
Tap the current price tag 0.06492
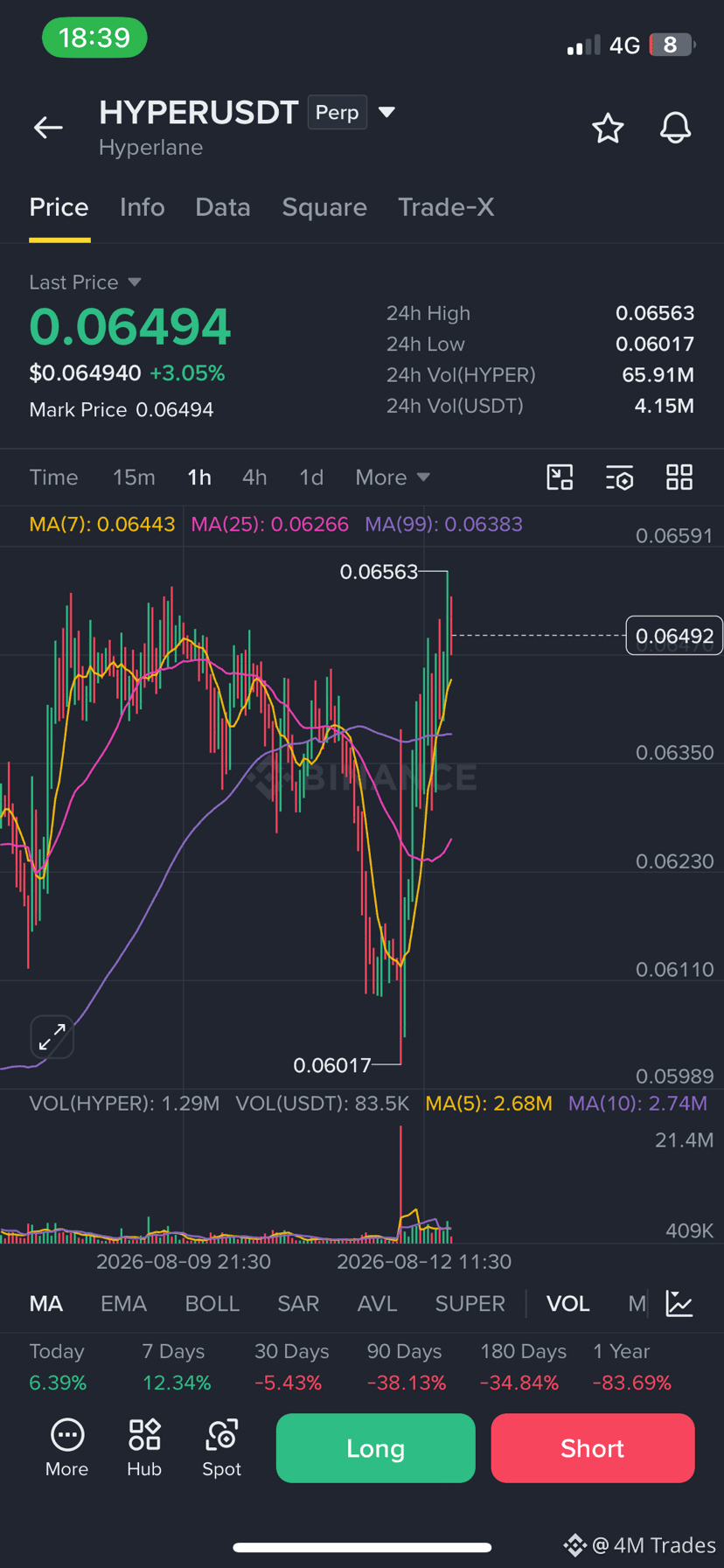coord(674,636)
